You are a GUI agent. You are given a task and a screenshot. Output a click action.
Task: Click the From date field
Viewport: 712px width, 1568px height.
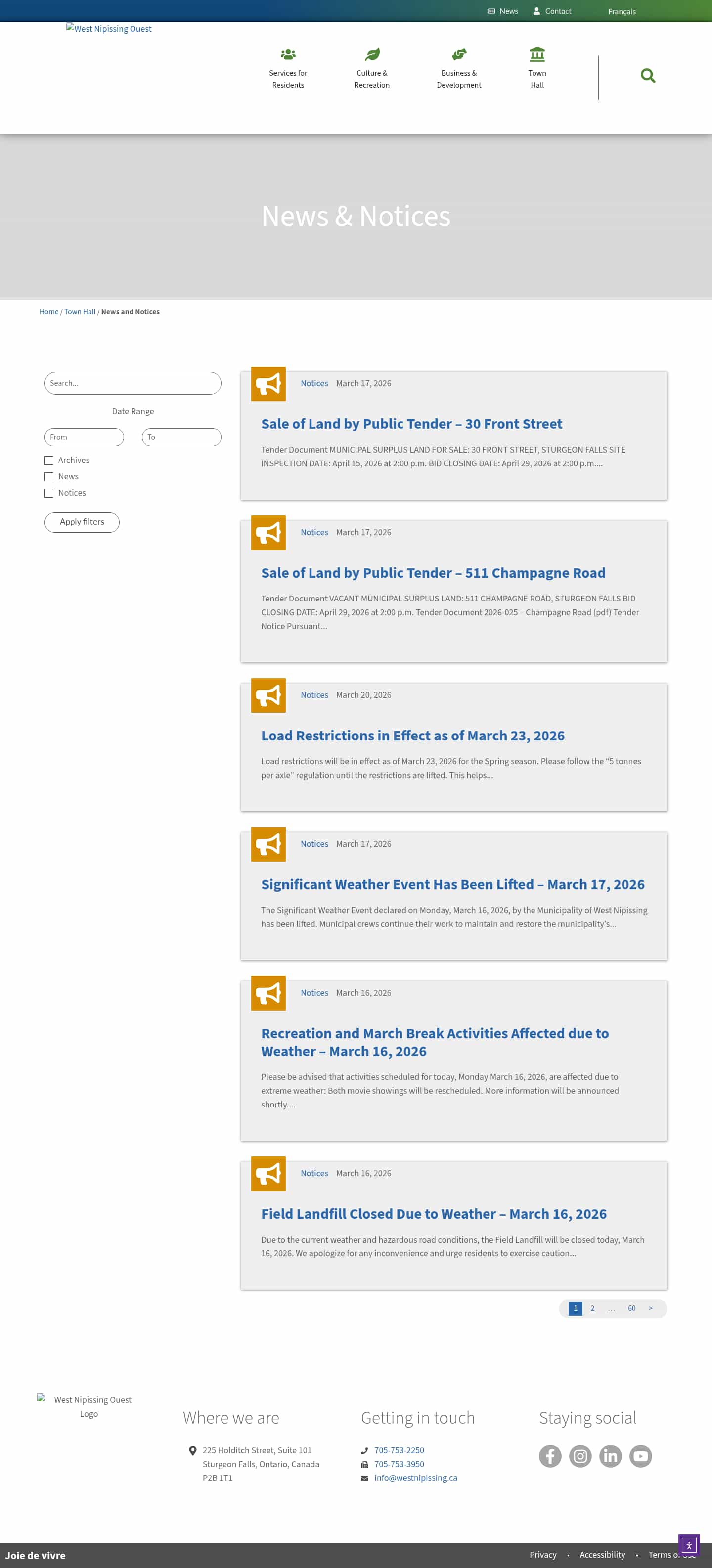84,437
